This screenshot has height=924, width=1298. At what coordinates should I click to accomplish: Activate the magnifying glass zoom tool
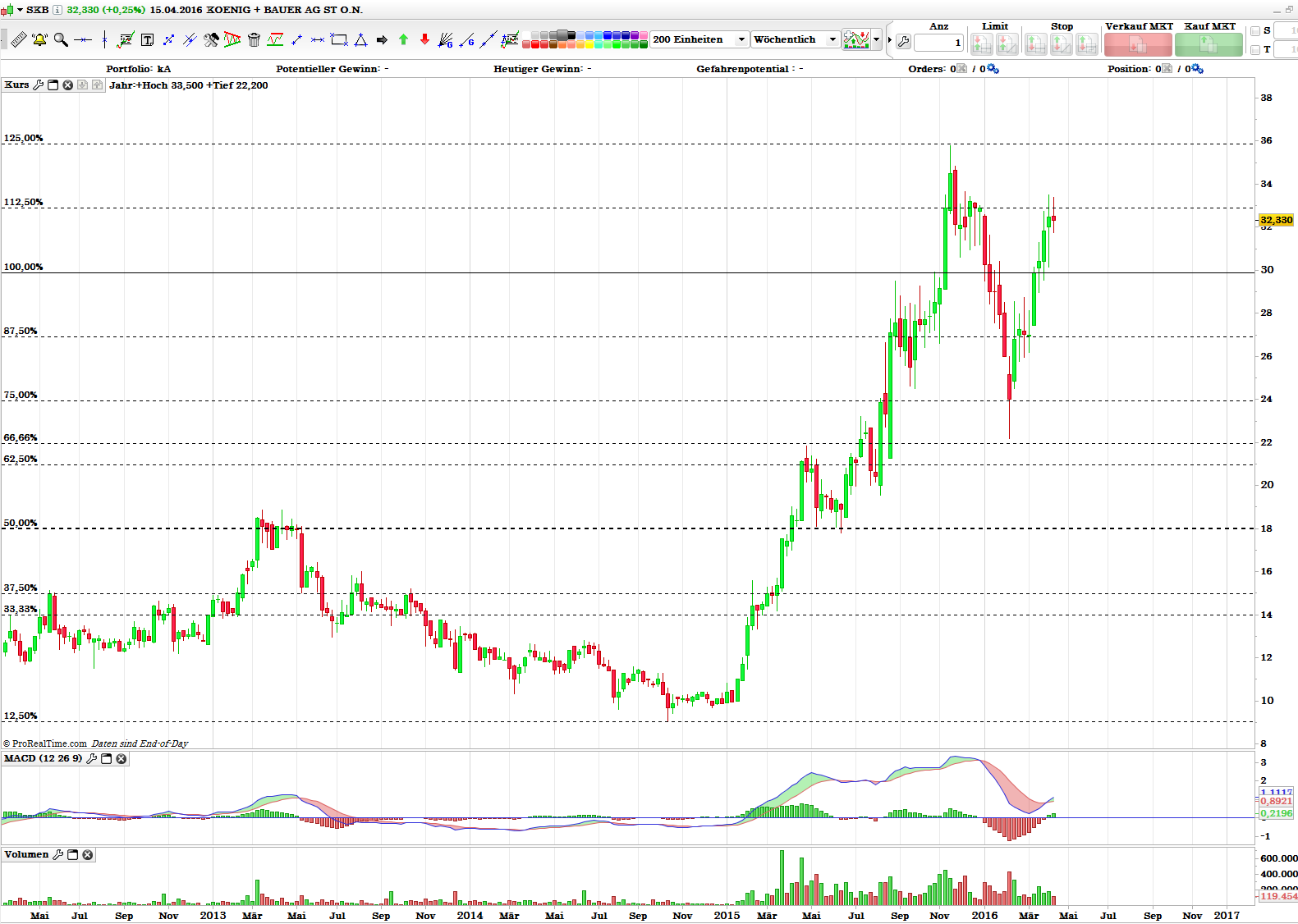click(x=61, y=39)
